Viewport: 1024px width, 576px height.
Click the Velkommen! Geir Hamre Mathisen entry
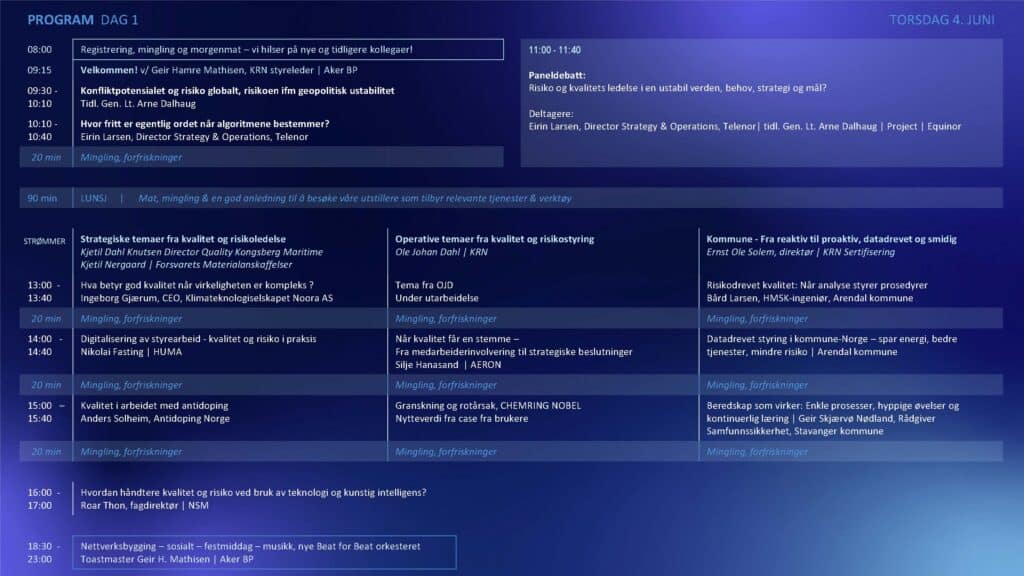(218, 70)
